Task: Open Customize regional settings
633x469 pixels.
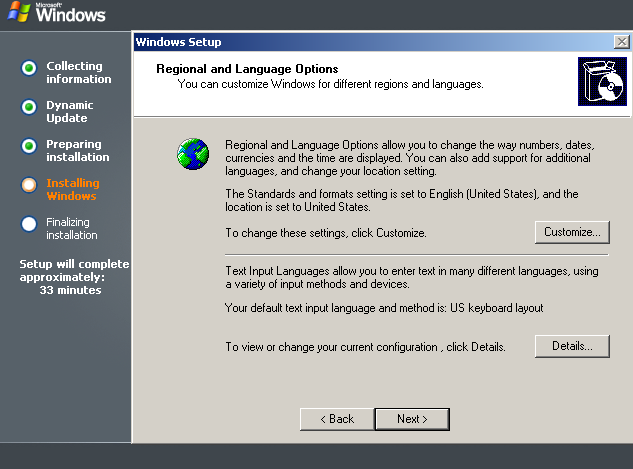Action: [x=572, y=232]
